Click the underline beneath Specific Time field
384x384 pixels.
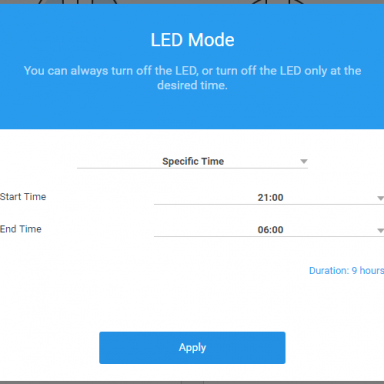[x=192, y=168]
